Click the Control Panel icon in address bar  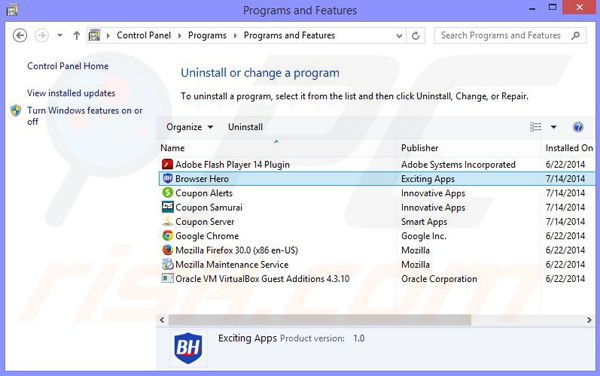point(94,36)
